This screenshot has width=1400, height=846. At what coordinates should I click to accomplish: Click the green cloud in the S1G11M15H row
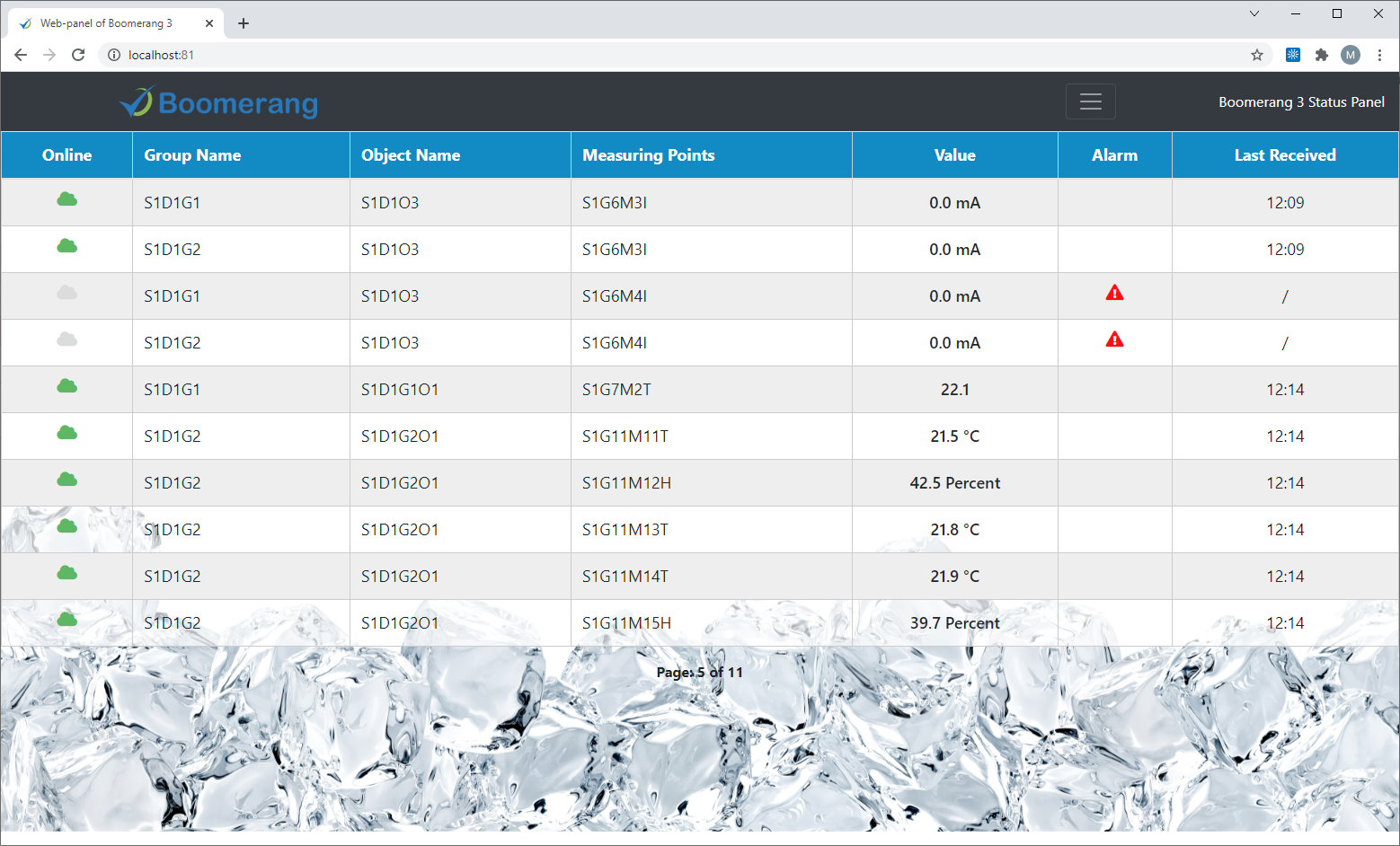67,620
